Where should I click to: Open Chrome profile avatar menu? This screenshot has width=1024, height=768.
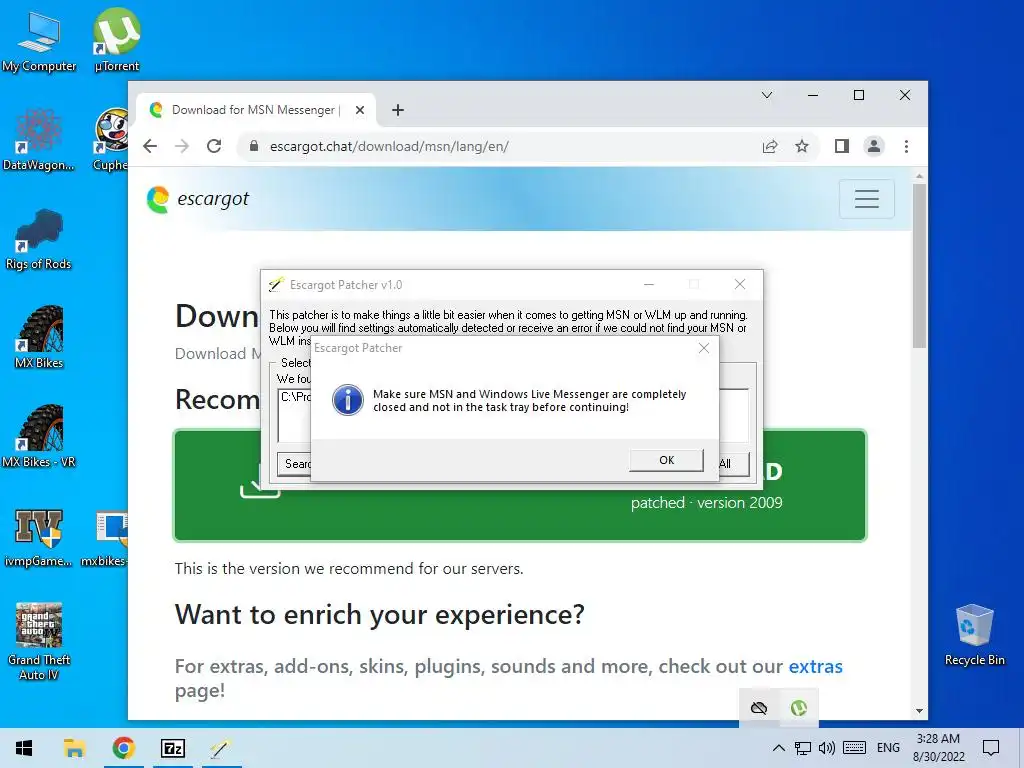874,146
